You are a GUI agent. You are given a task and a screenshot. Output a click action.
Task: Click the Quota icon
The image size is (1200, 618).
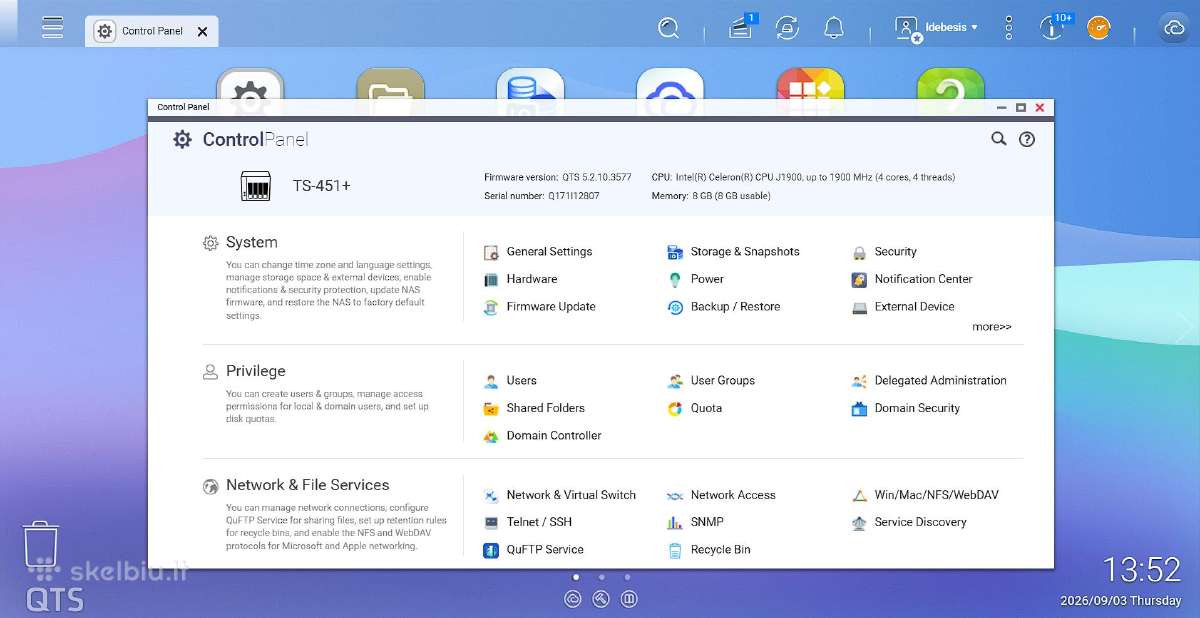(x=675, y=408)
